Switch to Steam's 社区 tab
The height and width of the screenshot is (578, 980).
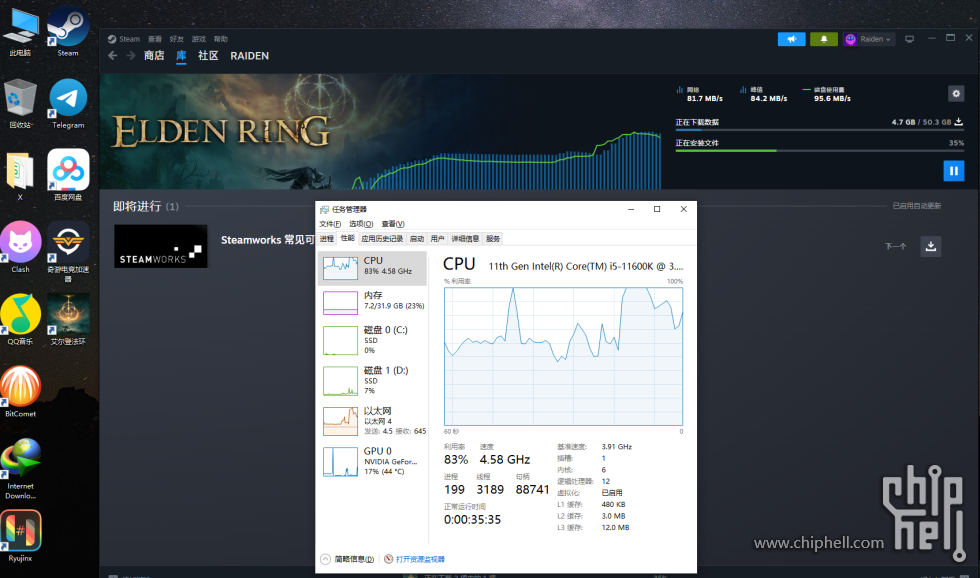[208, 56]
